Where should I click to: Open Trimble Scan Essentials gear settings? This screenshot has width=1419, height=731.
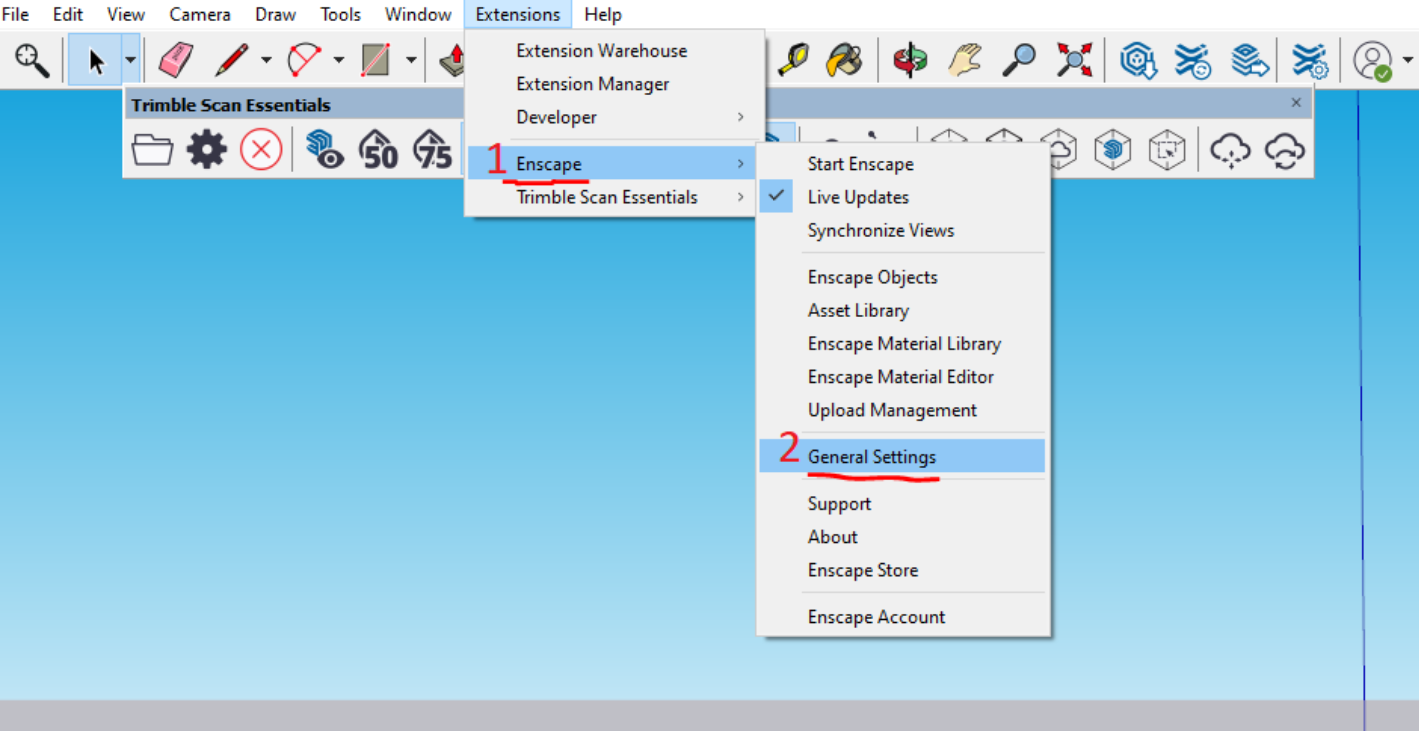[x=207, y=150]
